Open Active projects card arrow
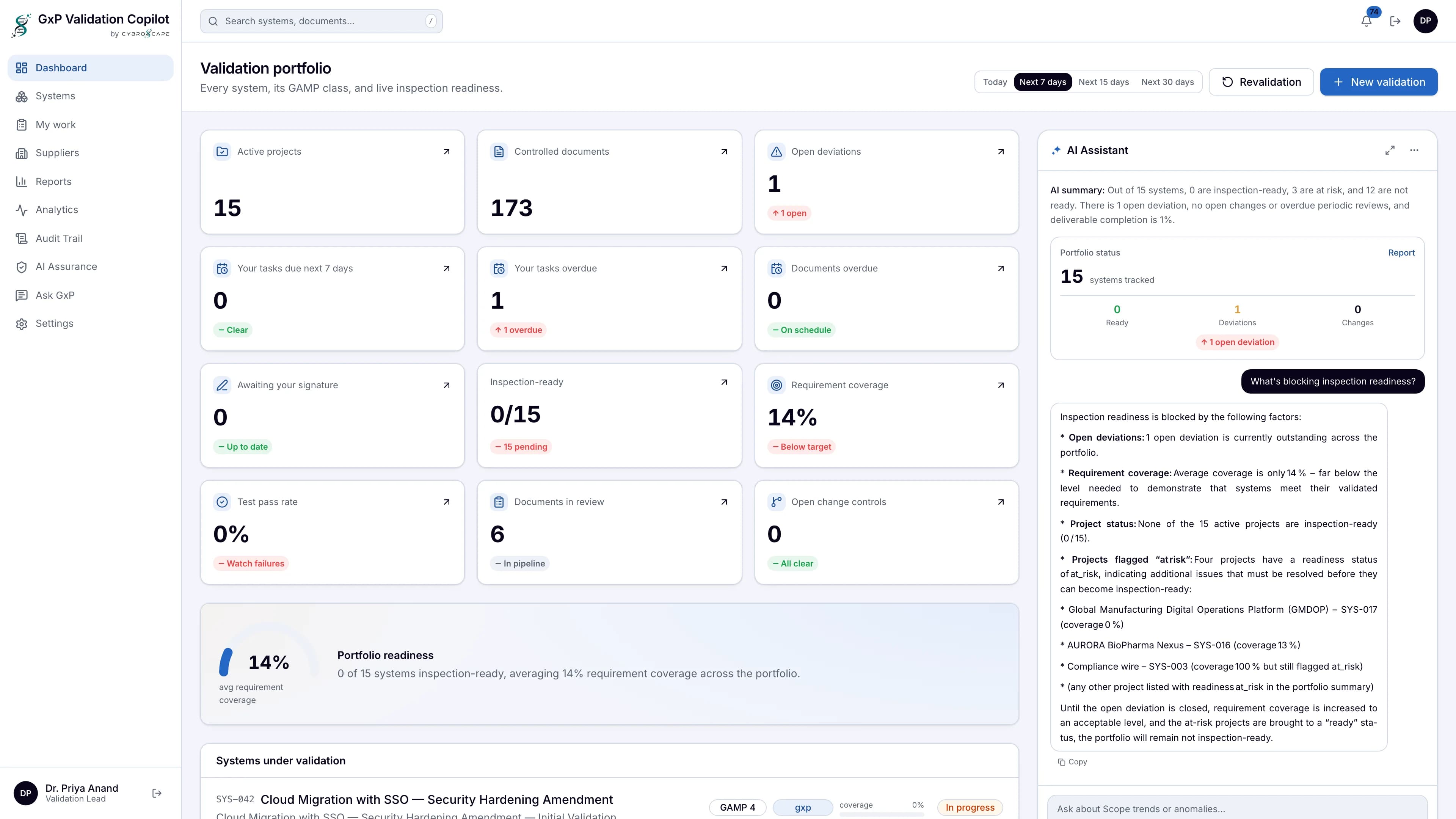Viewport: 1456px width, 819px height. pos(447,152)
